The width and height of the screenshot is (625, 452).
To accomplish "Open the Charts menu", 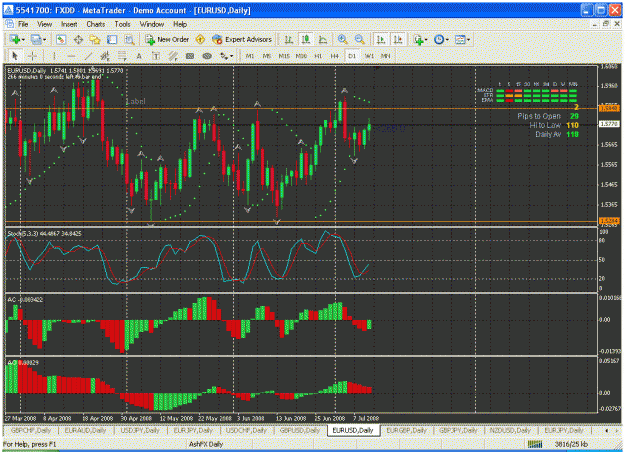I will point(96,24).
